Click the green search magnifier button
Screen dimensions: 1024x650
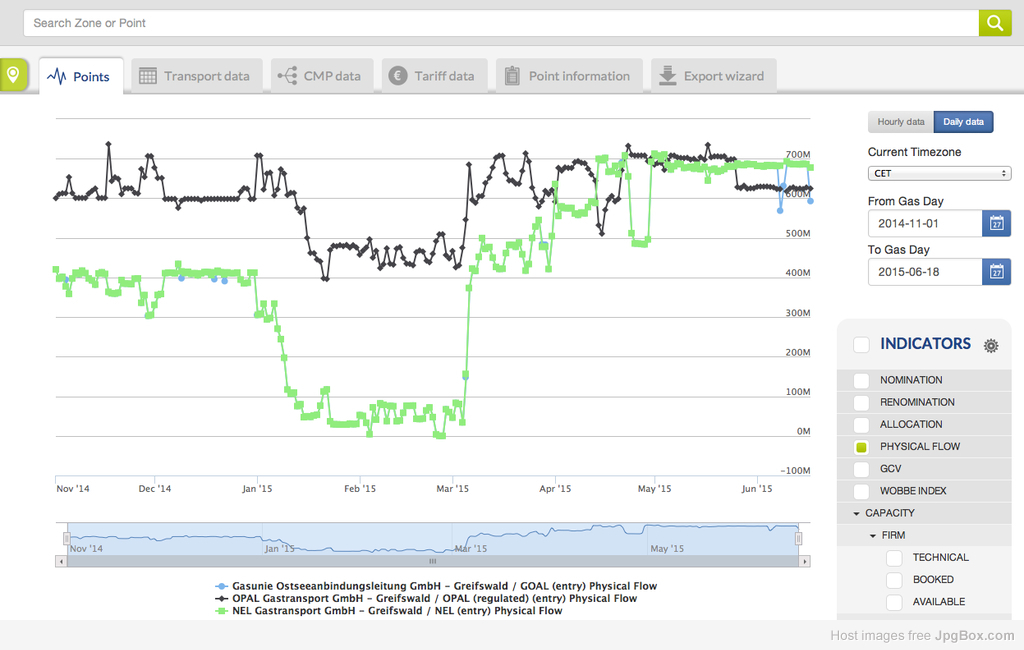click(x=994, y=23)
